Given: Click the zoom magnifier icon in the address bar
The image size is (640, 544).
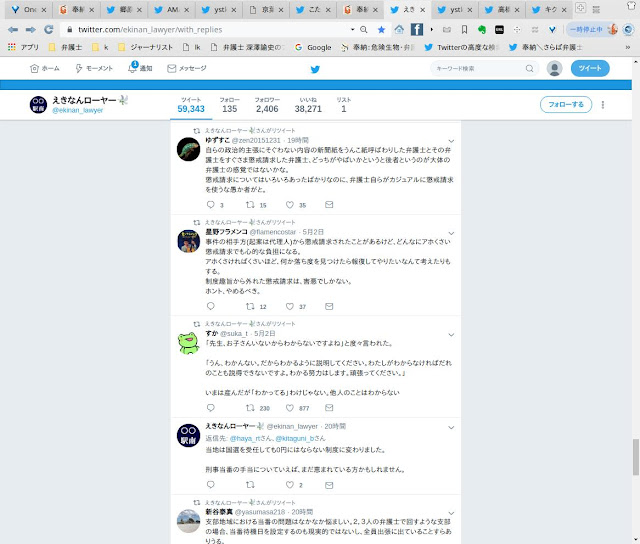Looking at the screenshot, I should pos(364,29).
